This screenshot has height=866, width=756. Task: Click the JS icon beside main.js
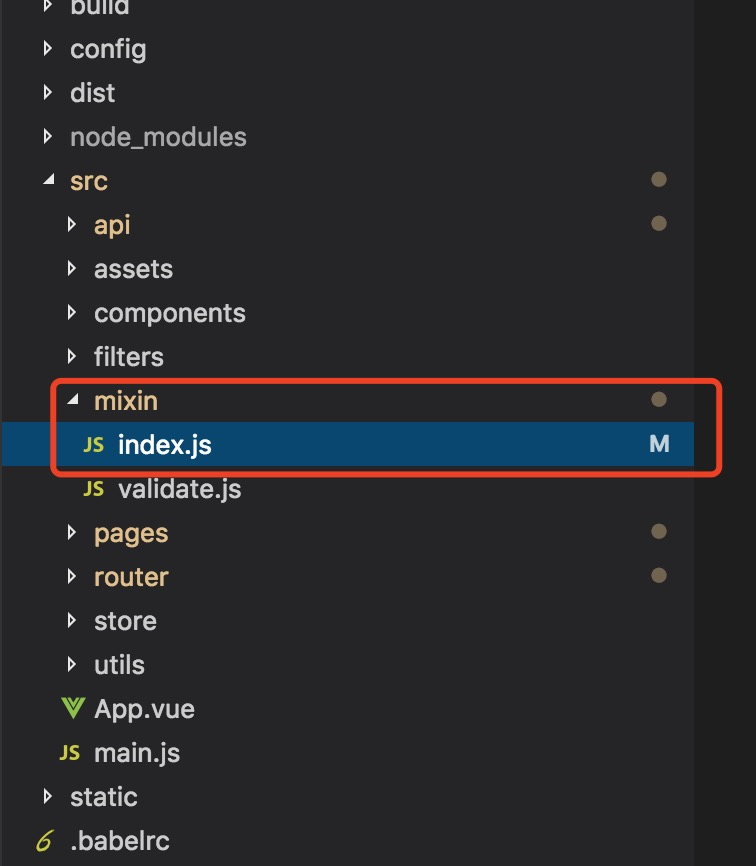[69, 753]
